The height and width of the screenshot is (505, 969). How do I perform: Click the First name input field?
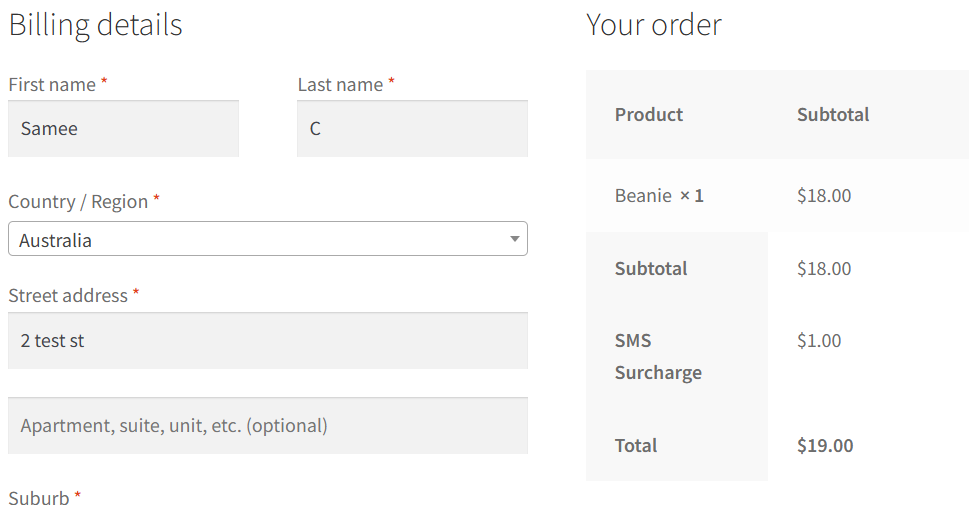124,129
